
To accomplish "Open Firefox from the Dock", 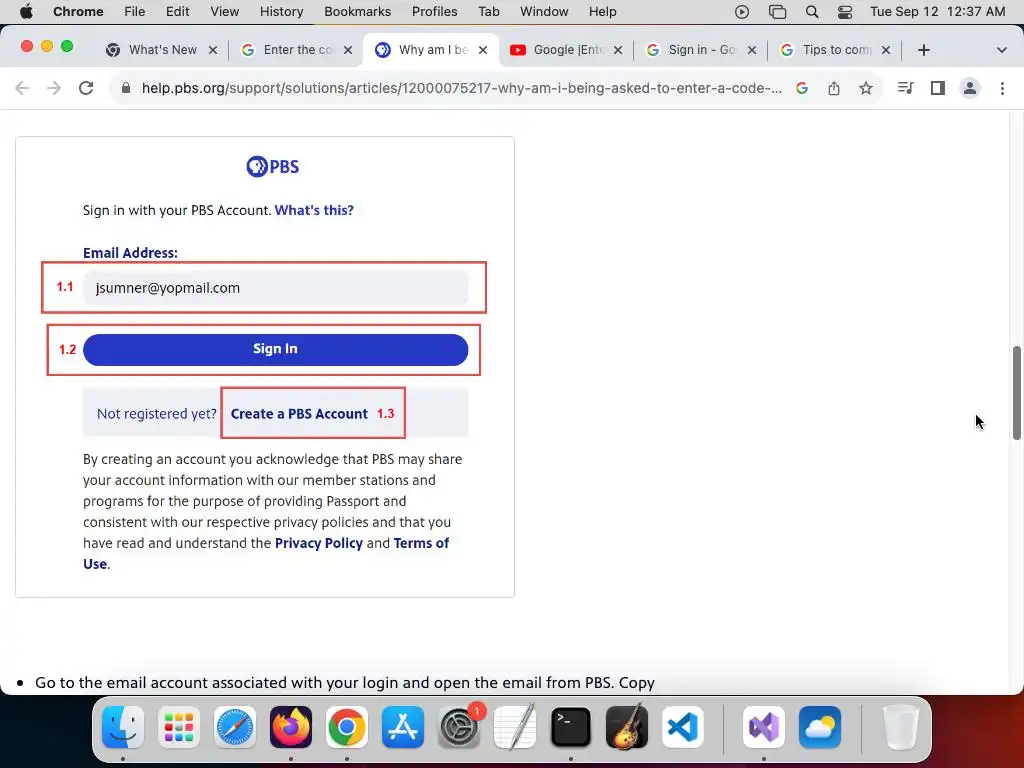I will click(x=291, y=727).
